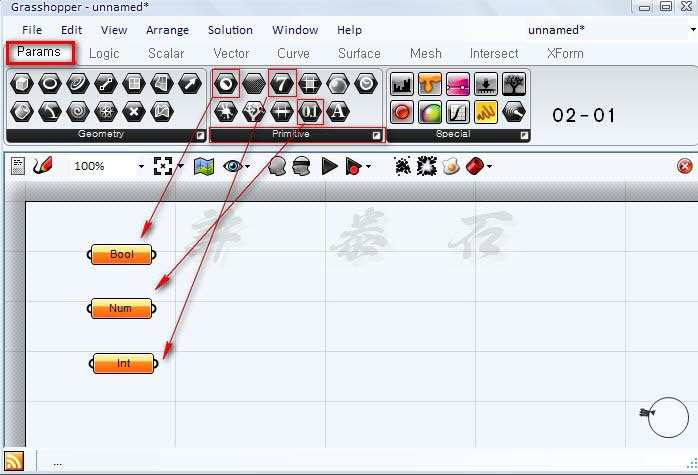Click the black play solver button
The image size is (698, 475).
[x=329, y=166]
